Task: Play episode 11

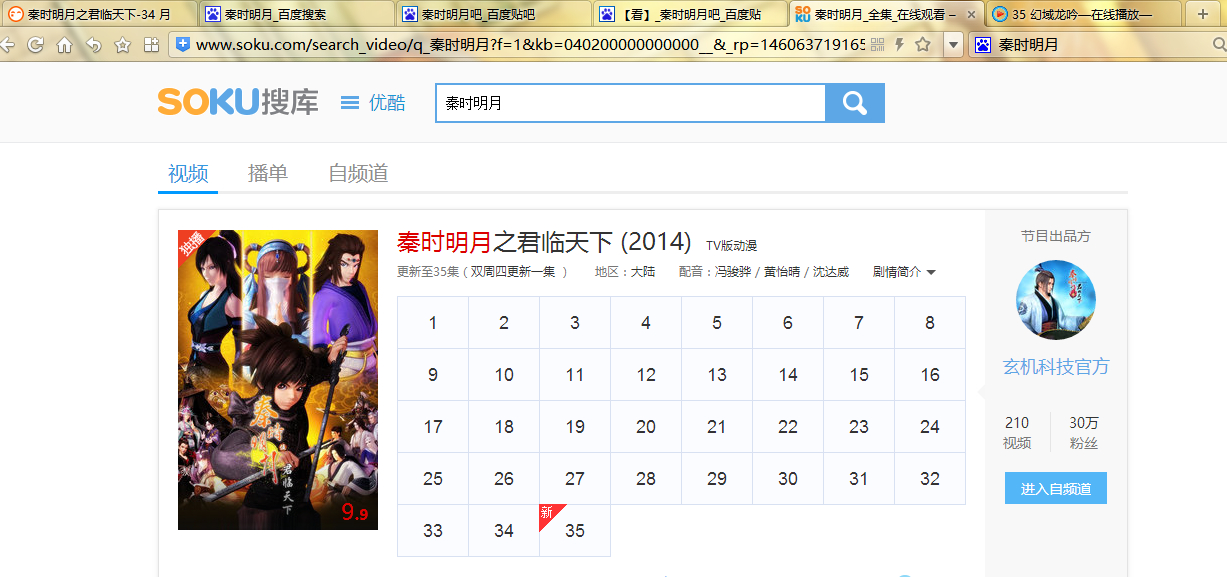Action: point(575,375)
